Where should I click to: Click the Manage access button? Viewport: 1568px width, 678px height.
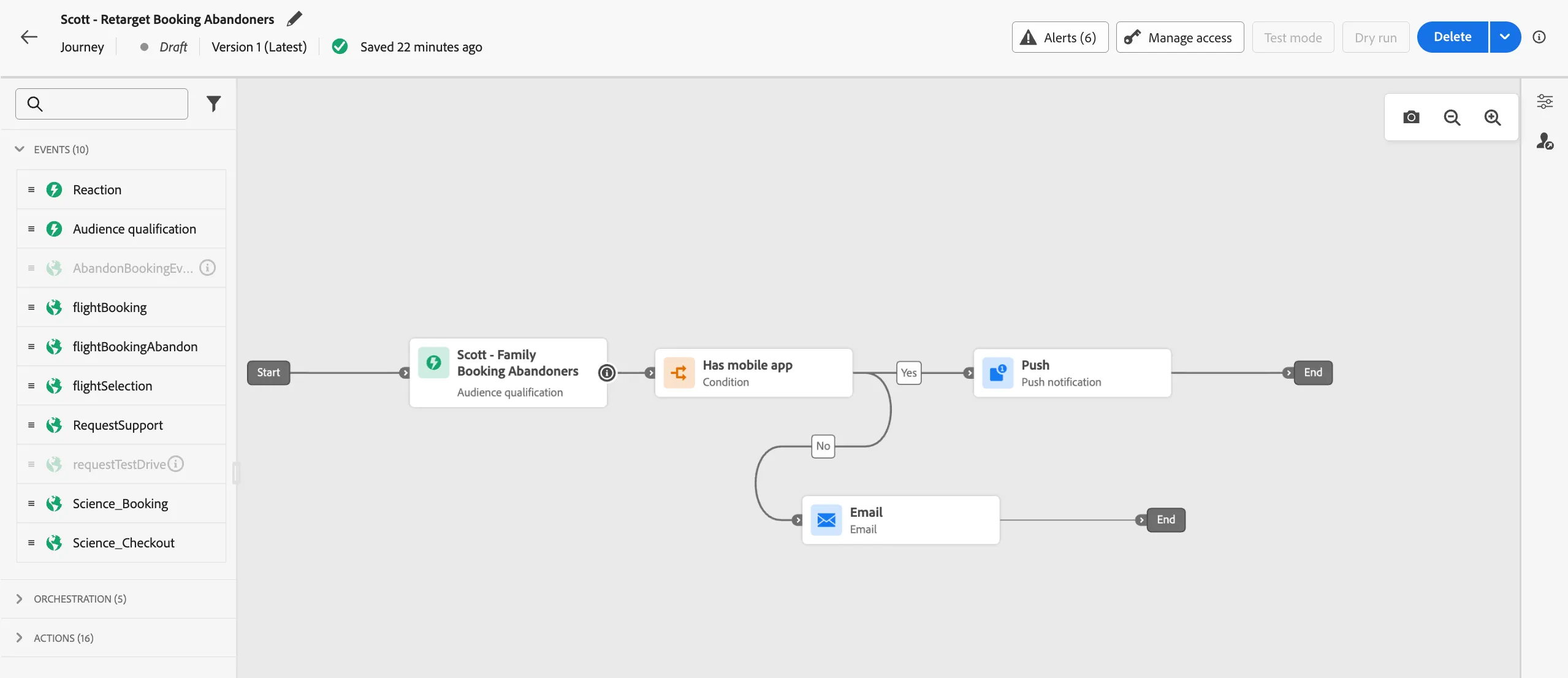1179,37
